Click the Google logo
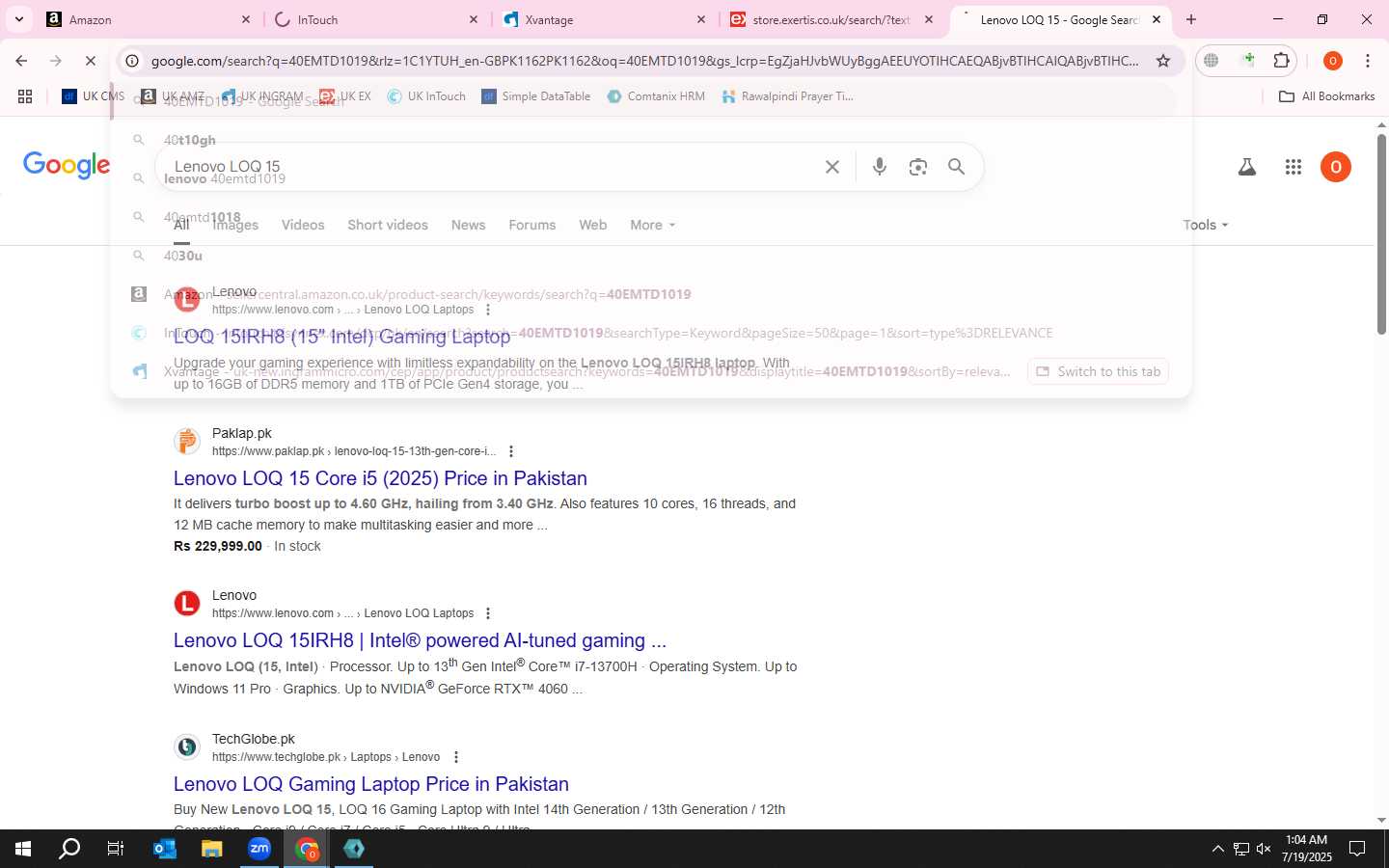 67,166
